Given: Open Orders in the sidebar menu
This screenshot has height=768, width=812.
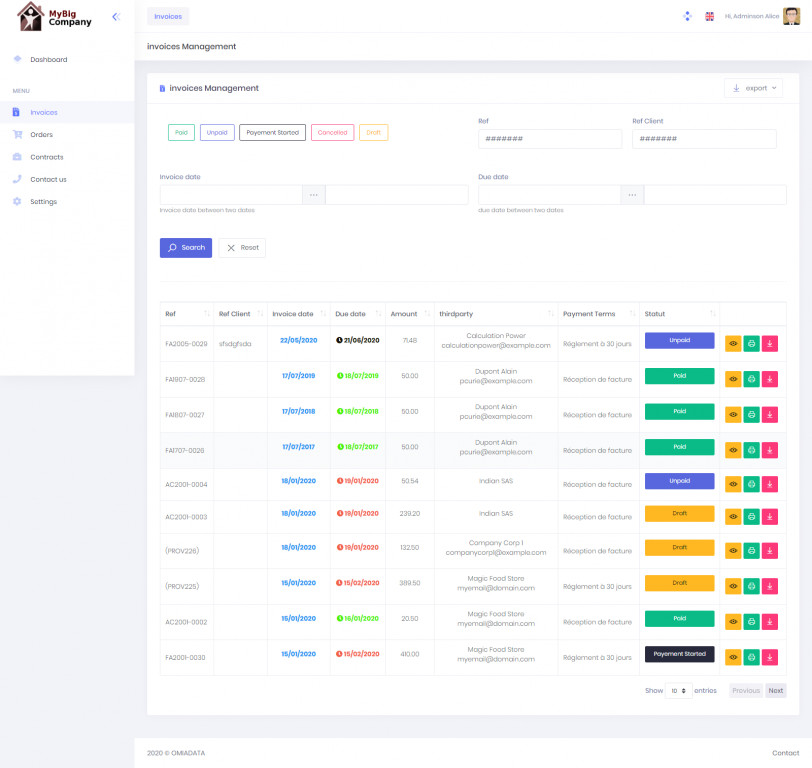Looking at the screenshot, I should (41, 135).
